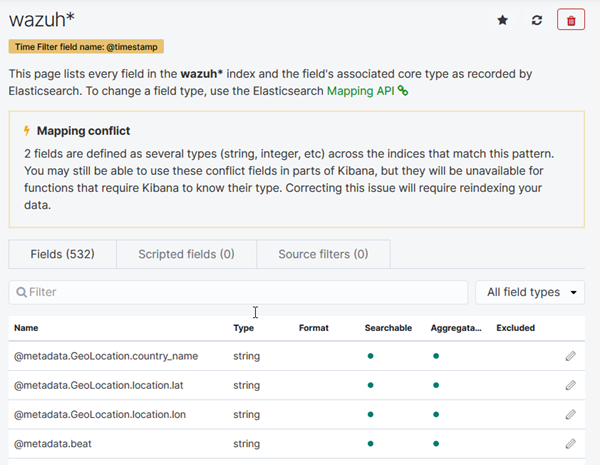Viewport: 600px width, 465px height.
Task: Click the aggregatable dot for @metadata.beat
Action: coord(436,444)
